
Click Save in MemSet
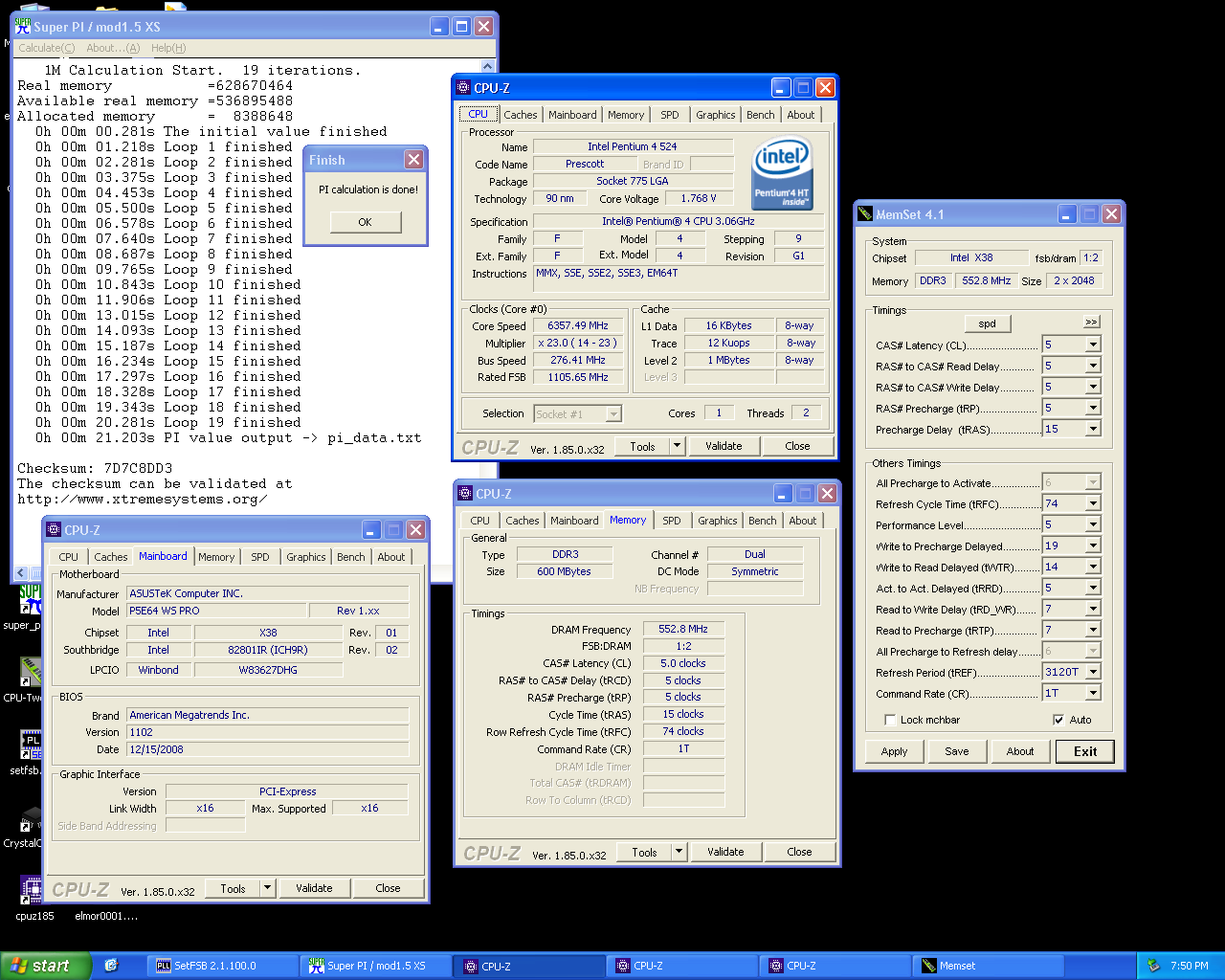957,751
